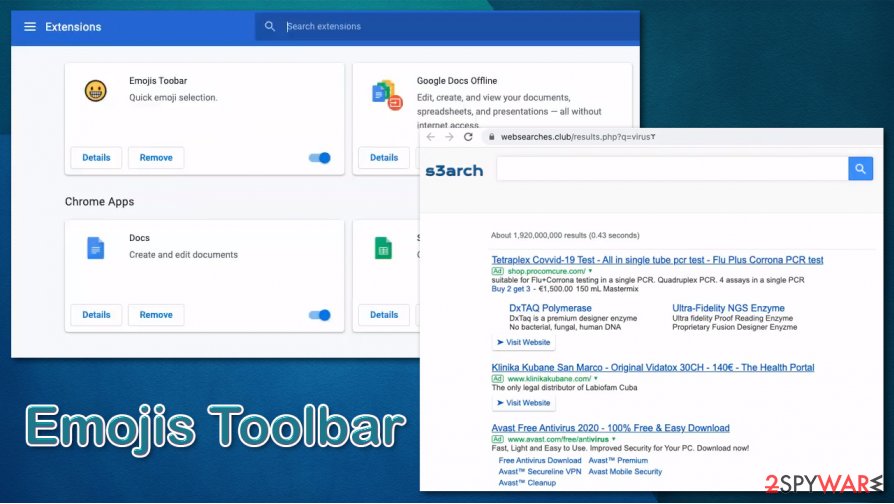Open the Free Antivirus Download sitelink
This screenshot has height=504, width=894.
540,461
